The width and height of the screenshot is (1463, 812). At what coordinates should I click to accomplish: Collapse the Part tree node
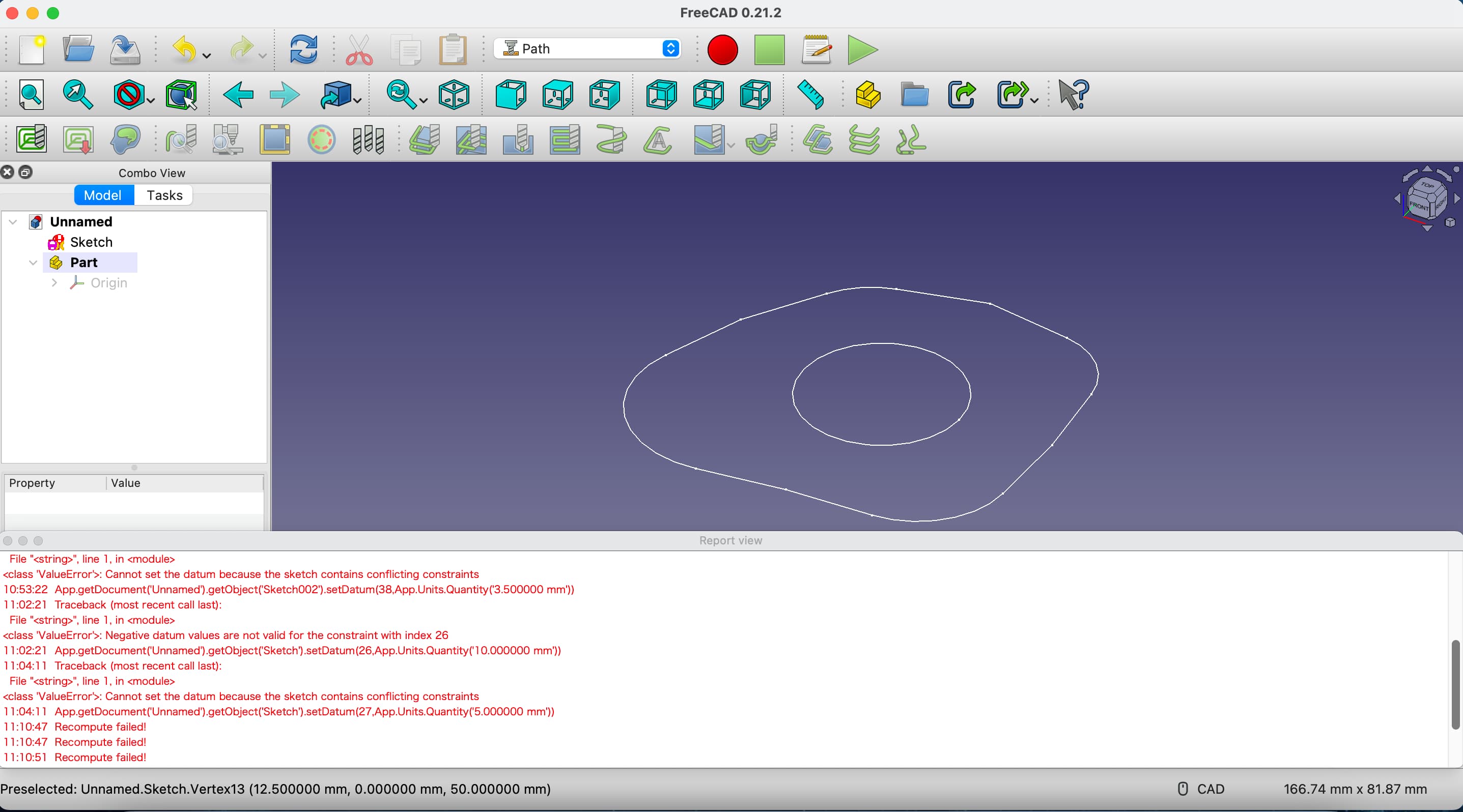click(34, 263)
